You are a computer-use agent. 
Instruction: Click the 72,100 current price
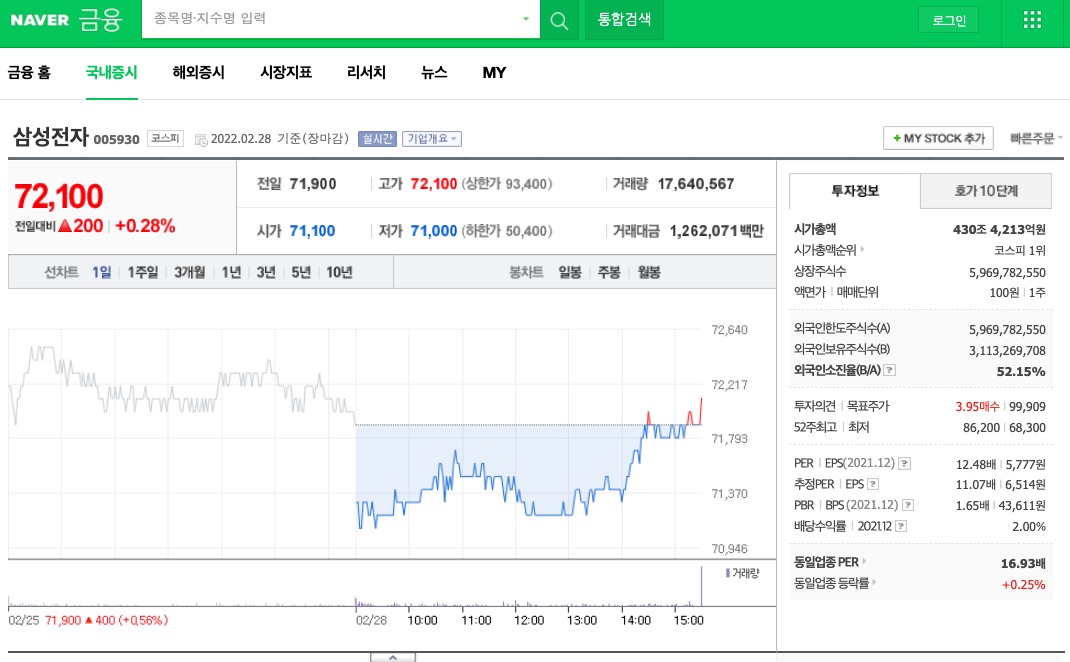click(x=59, y=197)
